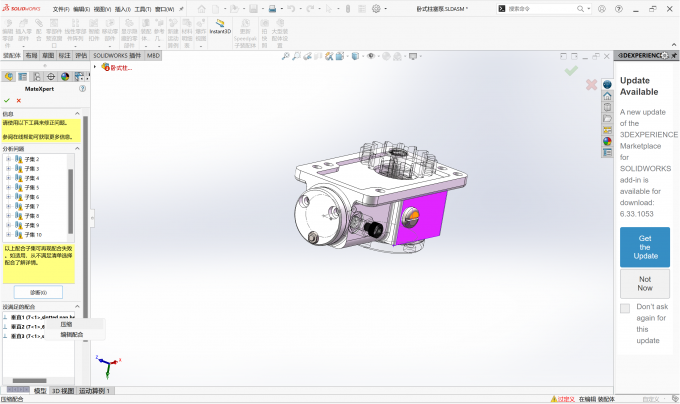680x404 pixels.
Task: Expand the 子集 5 tree node
Action: pyautogui.click(x=8, y=187)
